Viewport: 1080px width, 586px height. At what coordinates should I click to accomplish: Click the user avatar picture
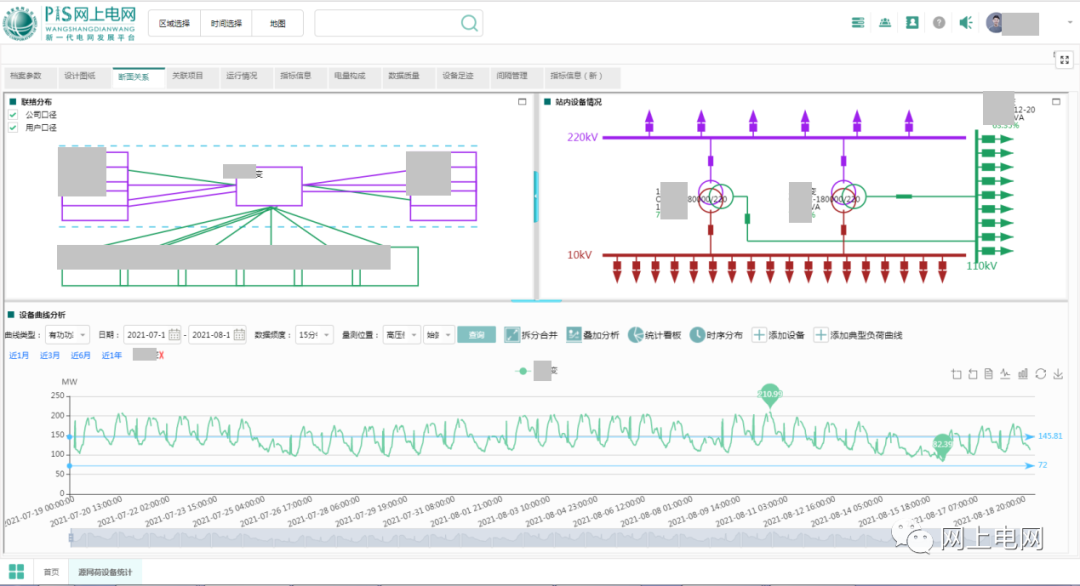[x=994, y=23]
